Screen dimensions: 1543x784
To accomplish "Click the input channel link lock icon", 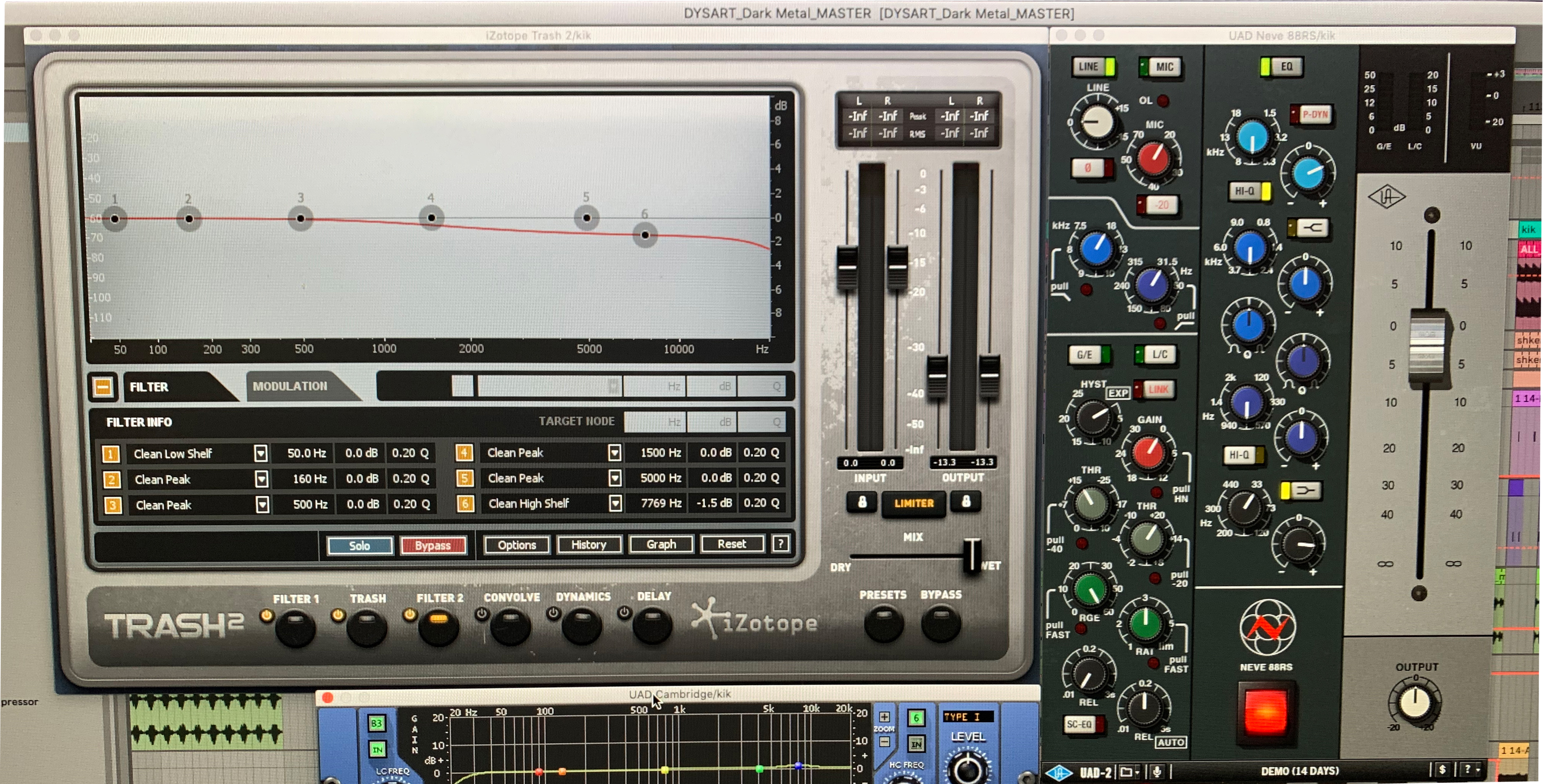I will pyautogui.click(x=862, y=502).
